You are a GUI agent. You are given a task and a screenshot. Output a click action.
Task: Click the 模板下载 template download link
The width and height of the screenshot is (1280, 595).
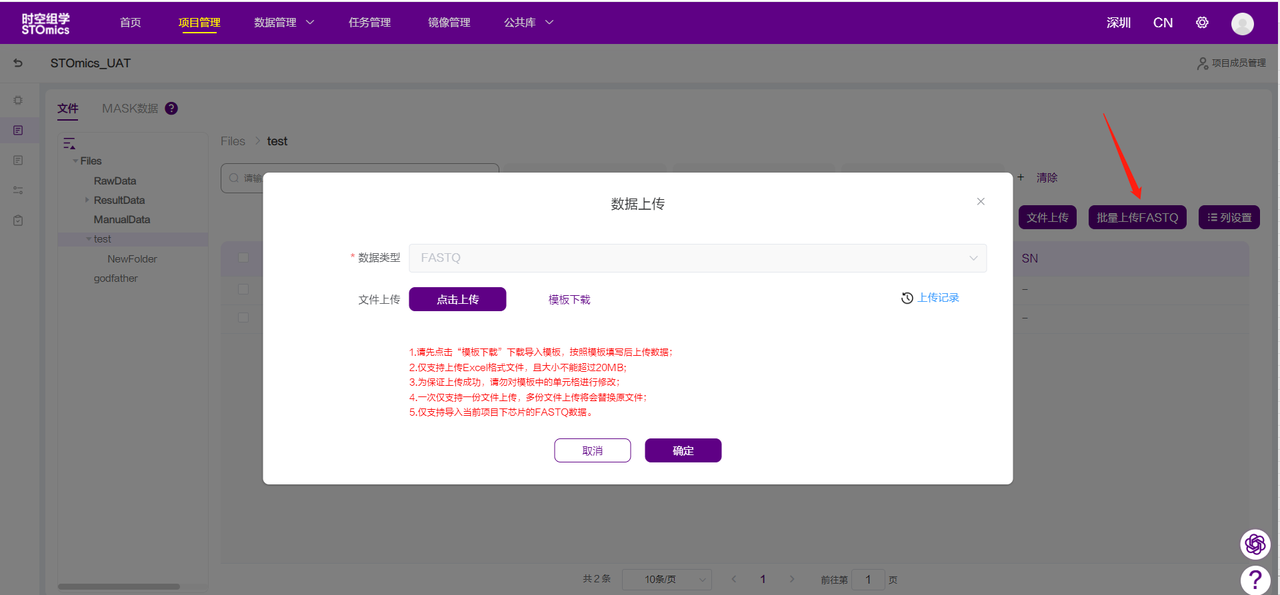click(x=569, y=299)
